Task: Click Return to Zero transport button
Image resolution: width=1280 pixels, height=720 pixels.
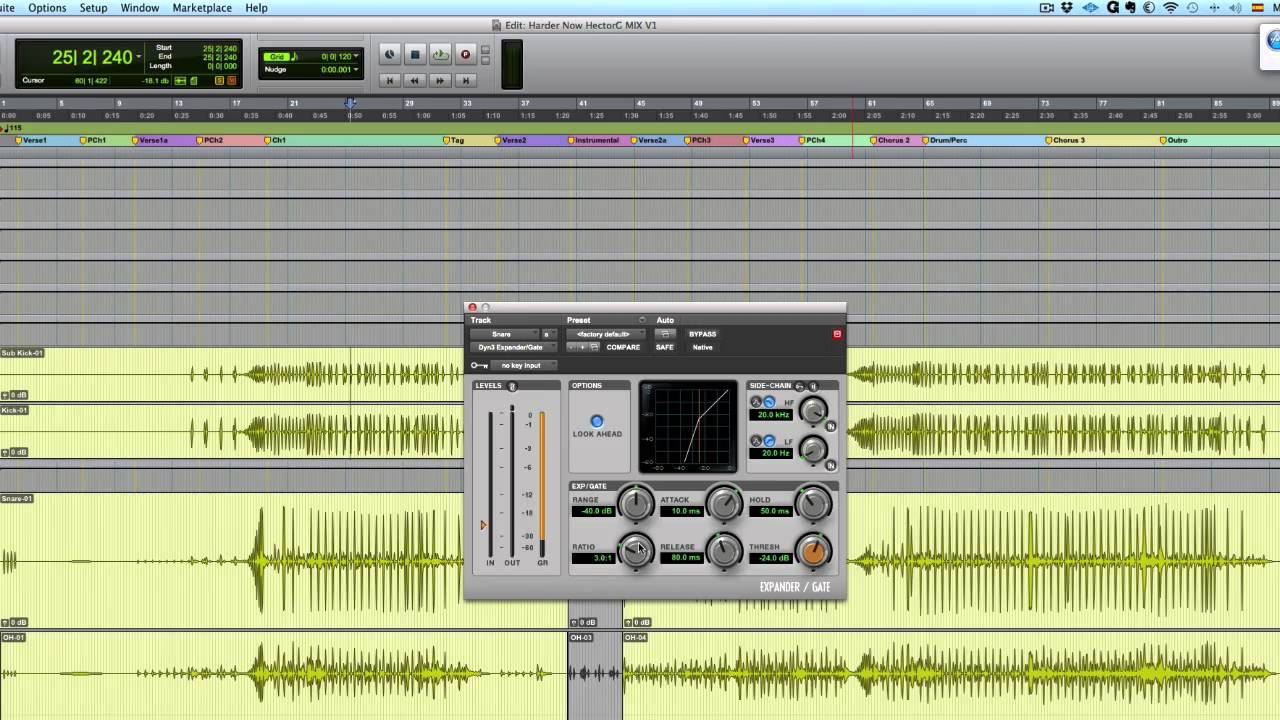Action: [390, 80]
